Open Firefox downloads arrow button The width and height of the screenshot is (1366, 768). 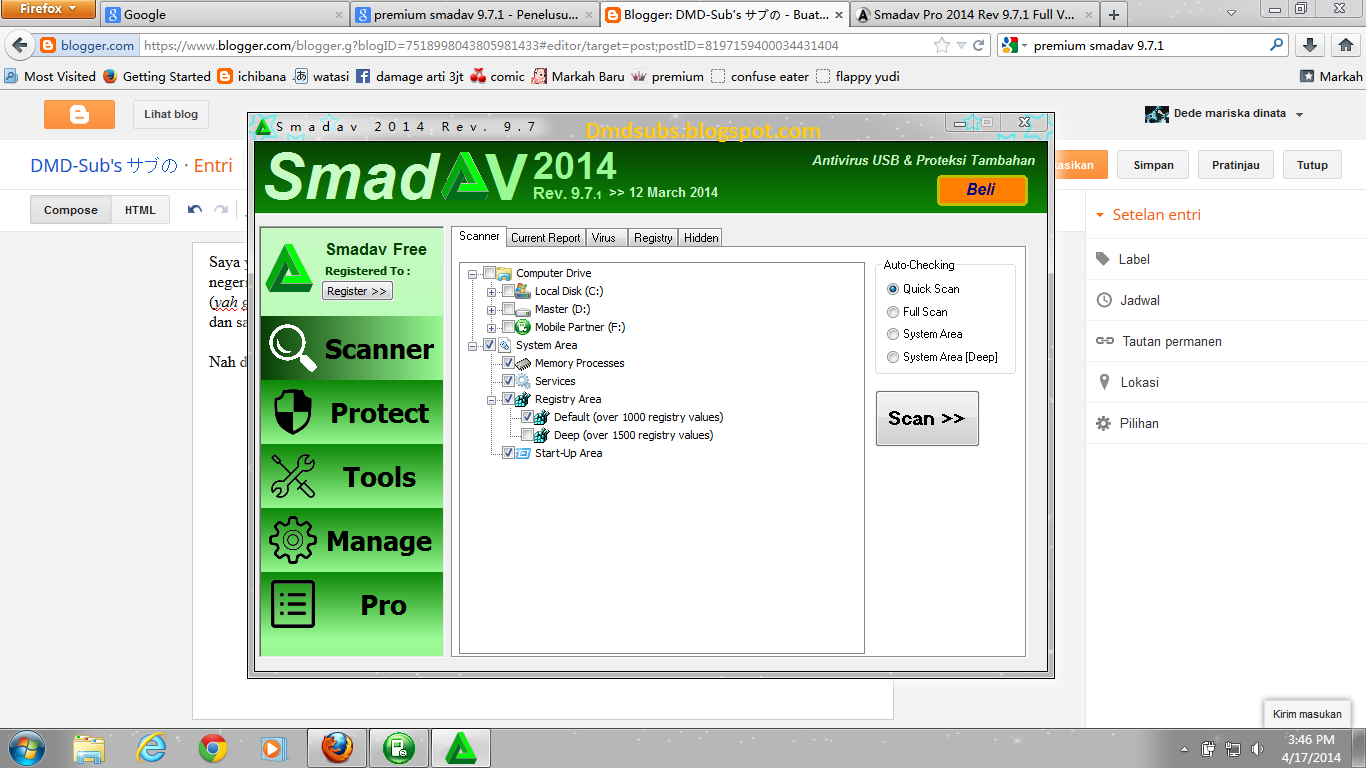click(x=1310, y=45)
